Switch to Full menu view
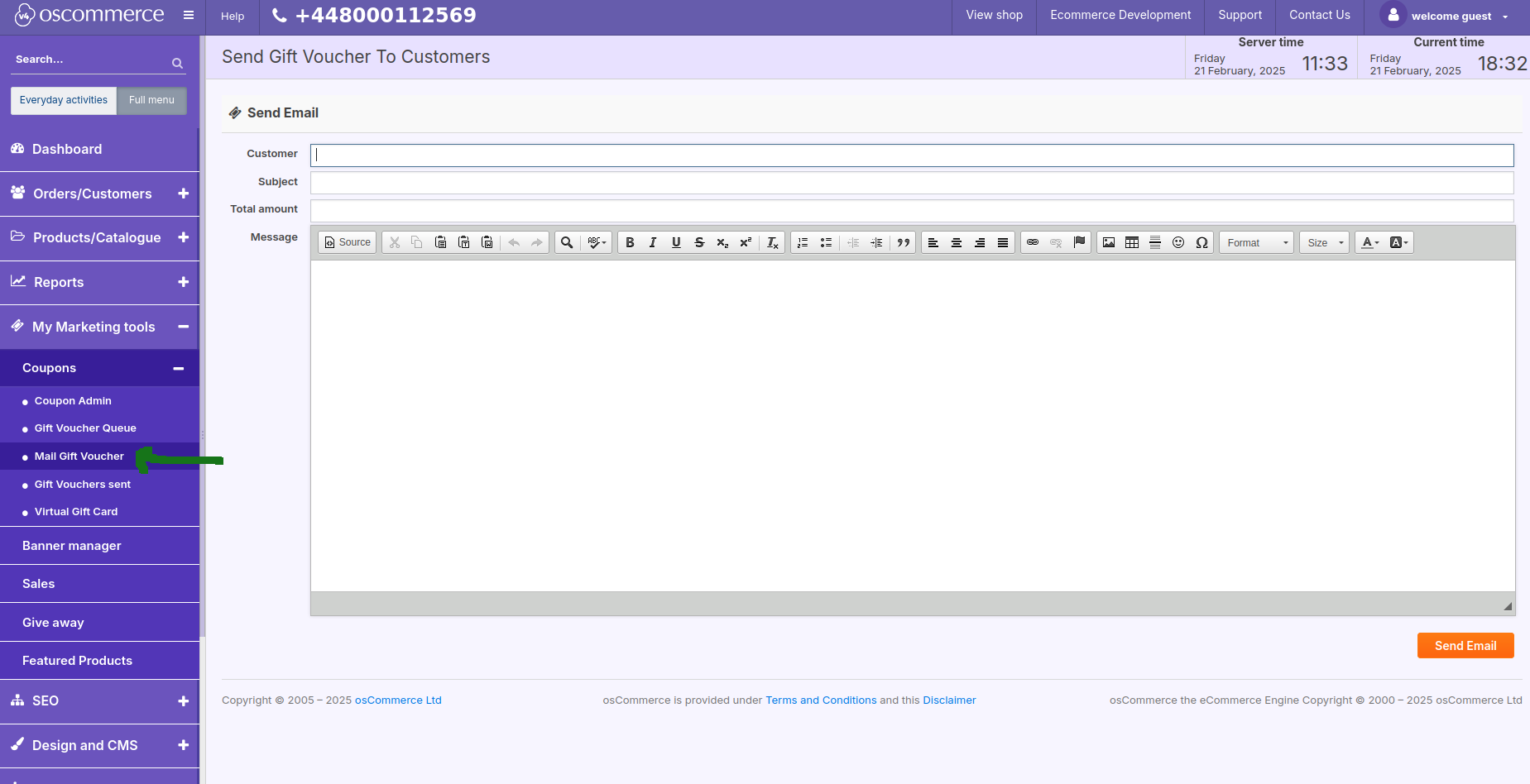The image size is (1530, 784). (x=151, y=100)
